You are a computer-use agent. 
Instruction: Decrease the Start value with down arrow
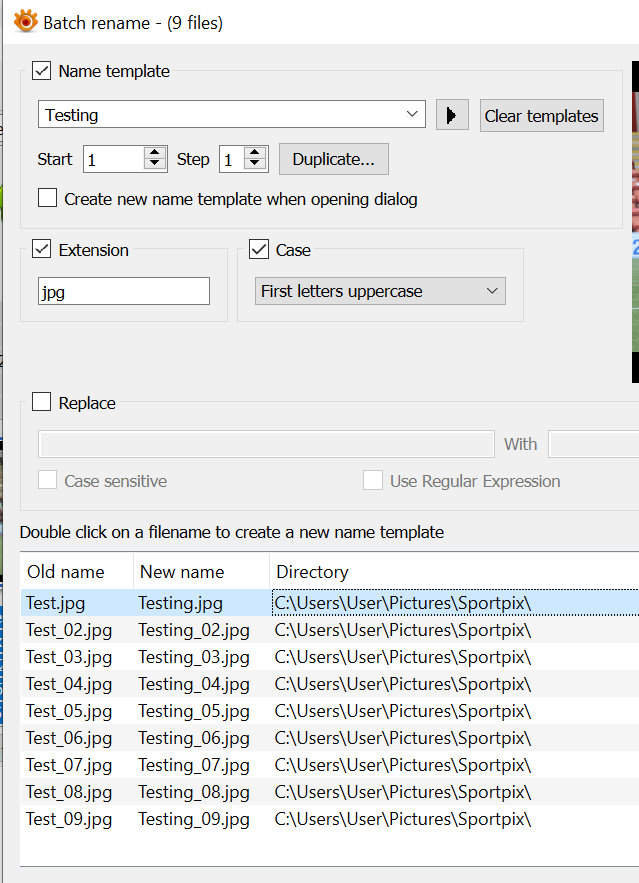(154, 164)
